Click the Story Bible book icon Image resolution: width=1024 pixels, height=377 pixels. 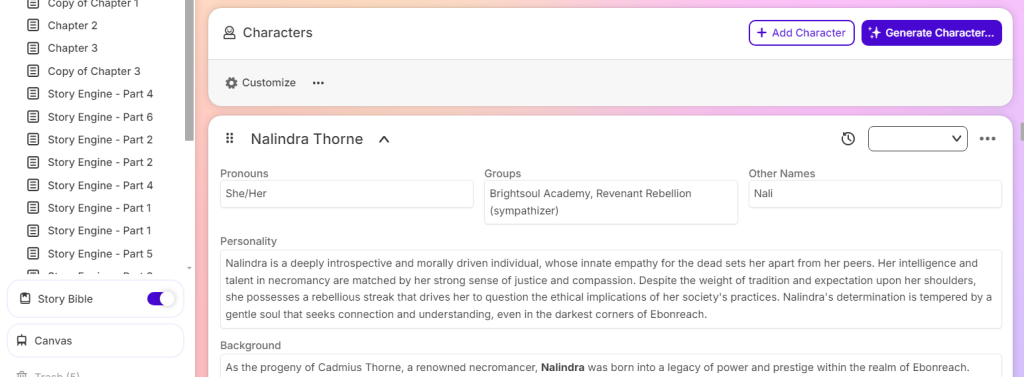pyautogui.click(x=25, y=299)
